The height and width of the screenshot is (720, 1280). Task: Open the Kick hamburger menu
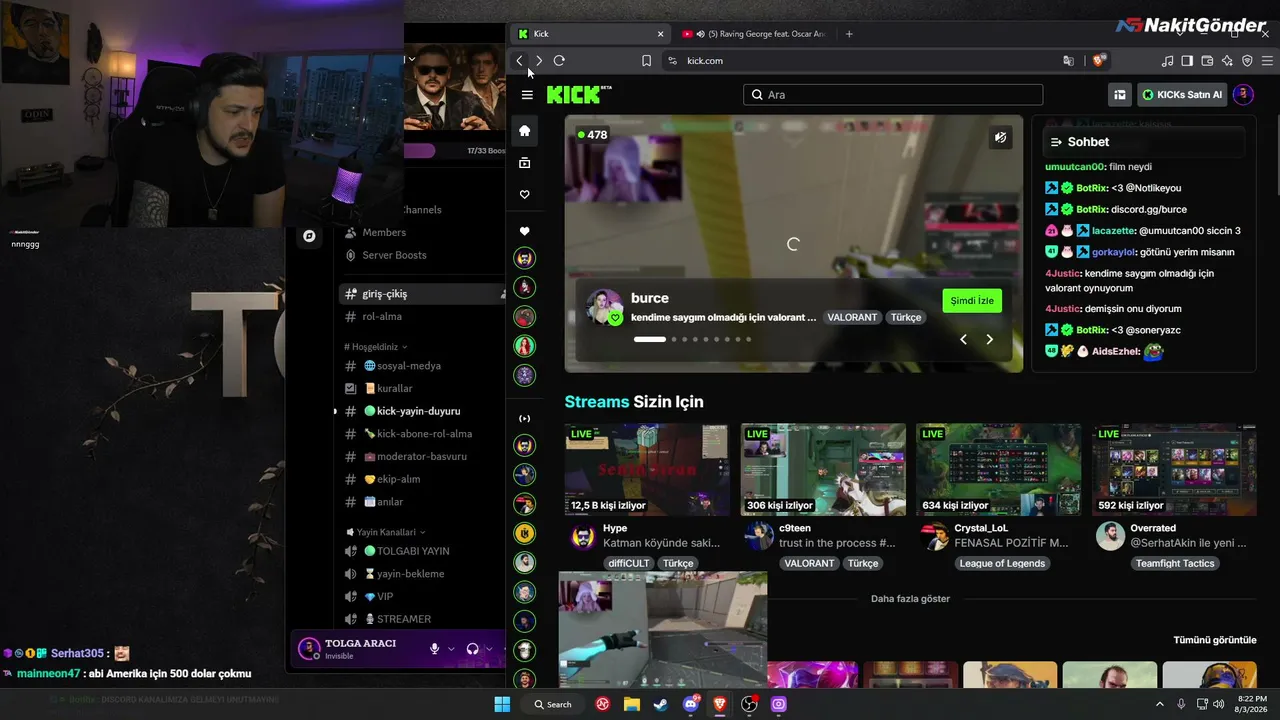click(x=527, y=95)
